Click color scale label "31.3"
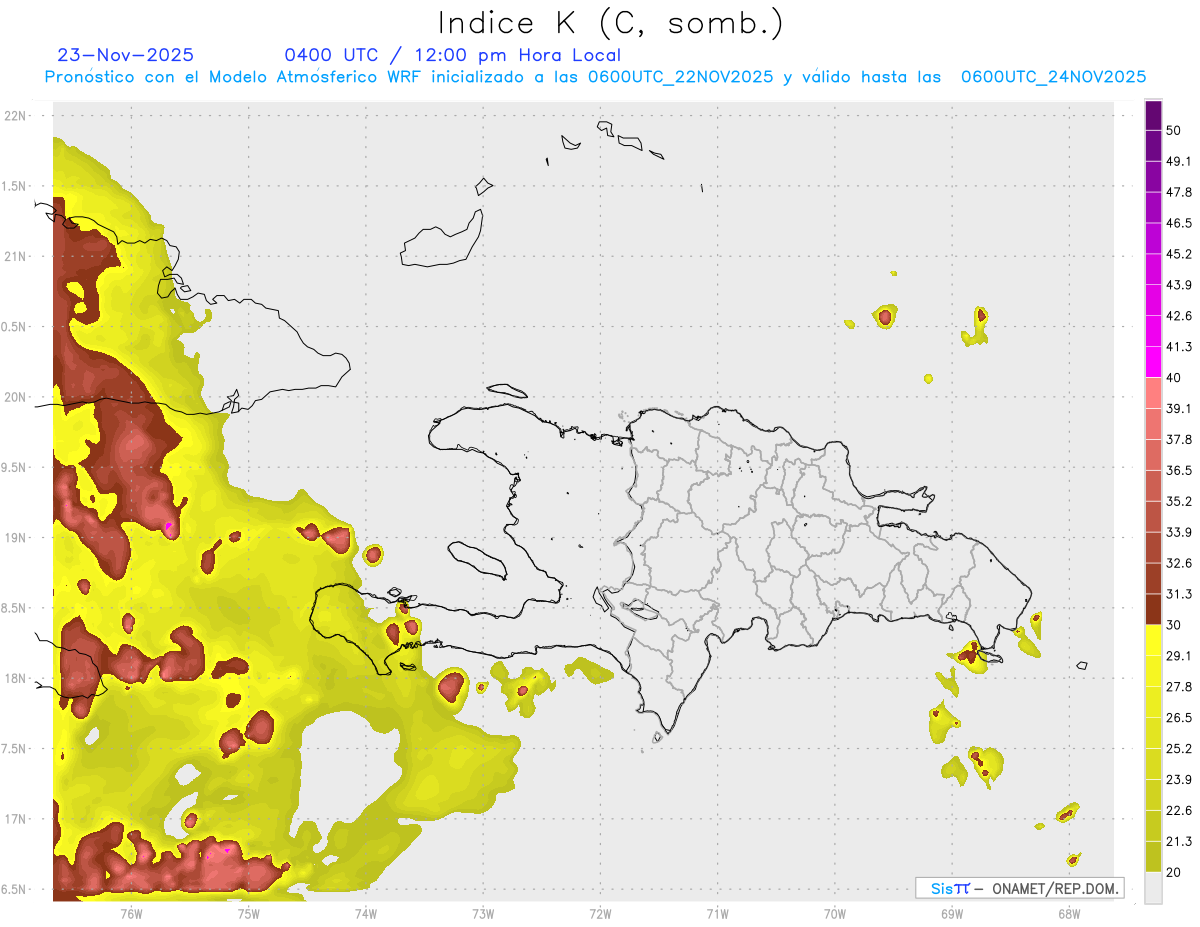The height and width of the screenshot is (927, 1200). 1179,594
